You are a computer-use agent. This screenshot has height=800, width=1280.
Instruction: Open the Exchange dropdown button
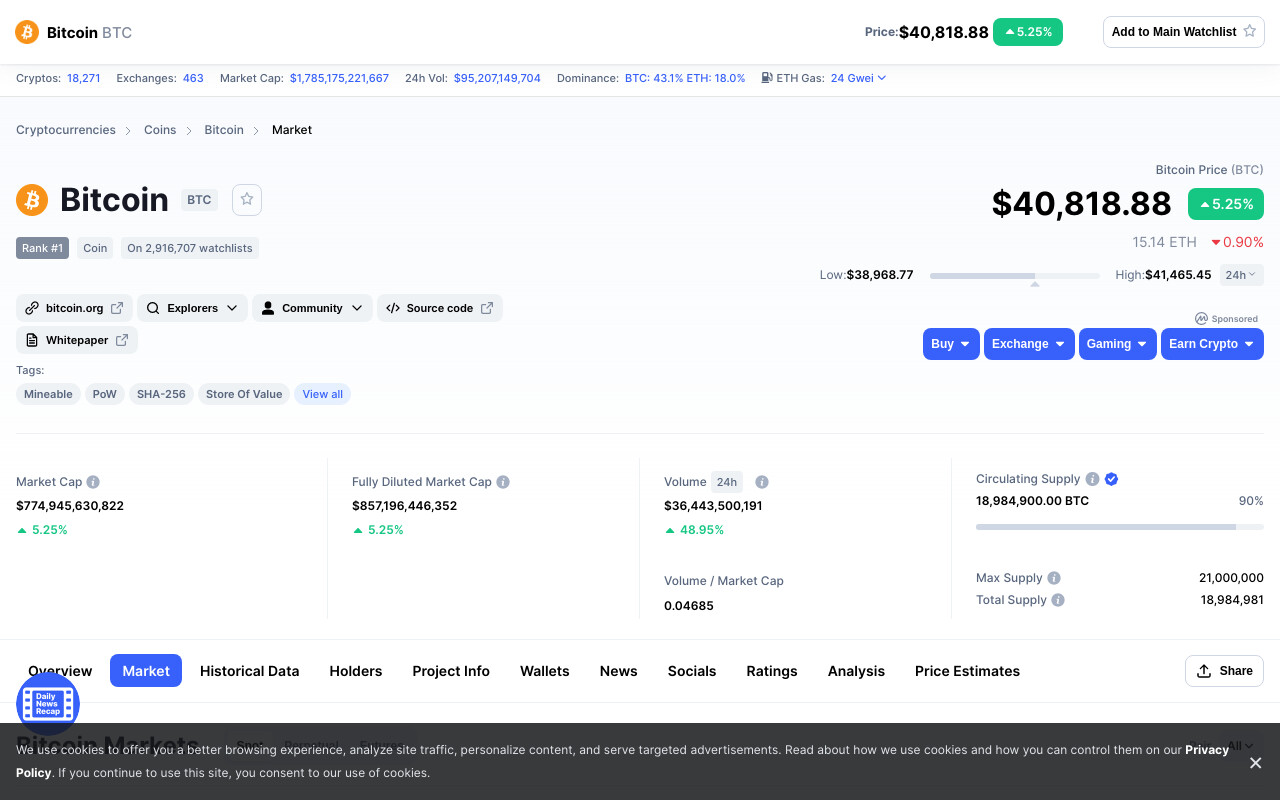pos(1029,344)
